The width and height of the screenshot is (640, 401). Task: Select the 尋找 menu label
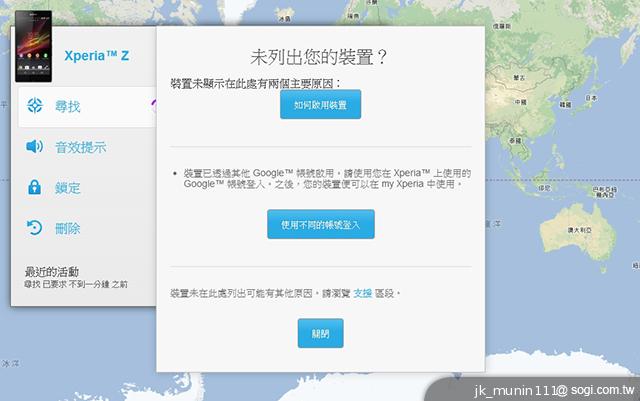point(68,107)
